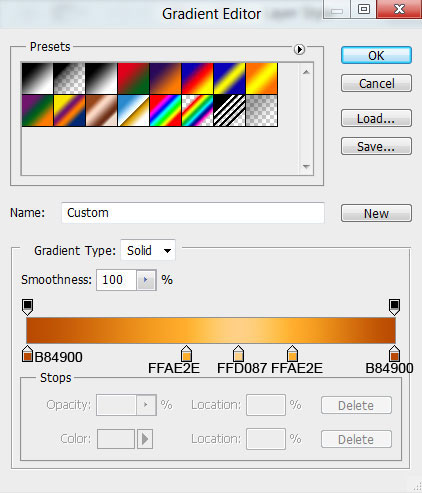Select the chrome gradient preset
Image resolution: width=422 pixels, height=493 pixels.
tap(133, 110)
